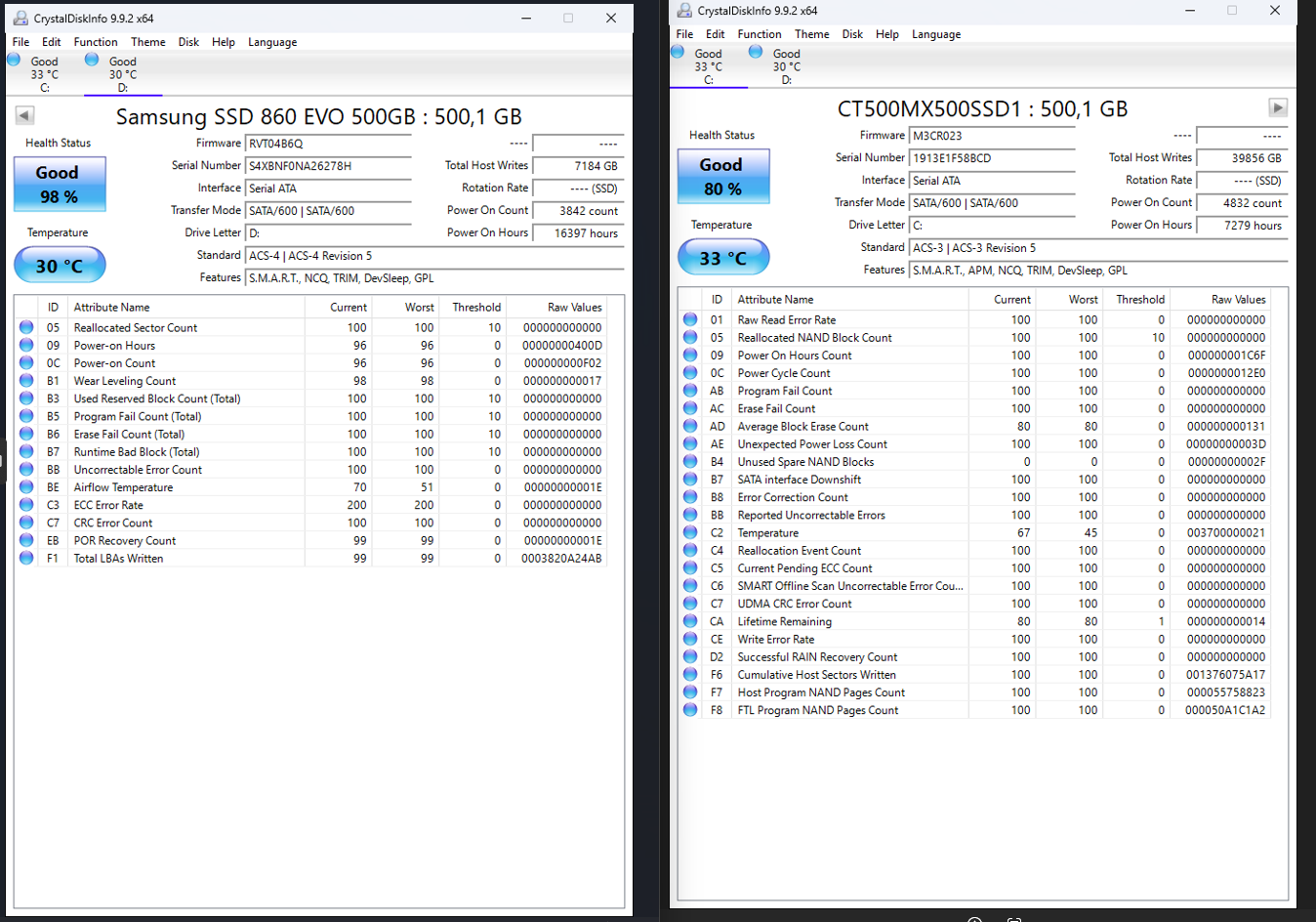Click status orb beside Airflow Temperature
The image size is (1316, 922).
click(26, 487)
